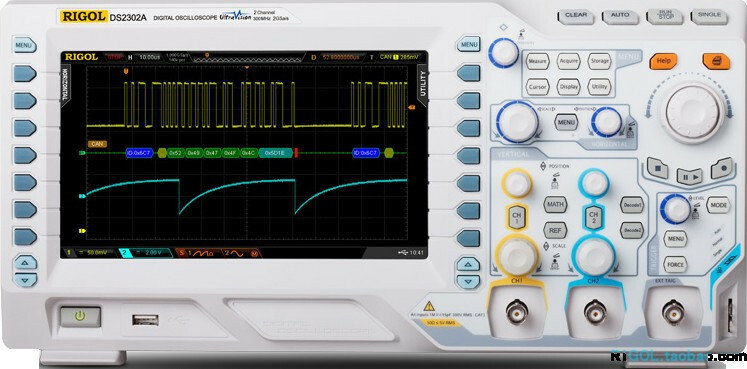Click the large navigation wheel under Help

click(x=692, y=112)
